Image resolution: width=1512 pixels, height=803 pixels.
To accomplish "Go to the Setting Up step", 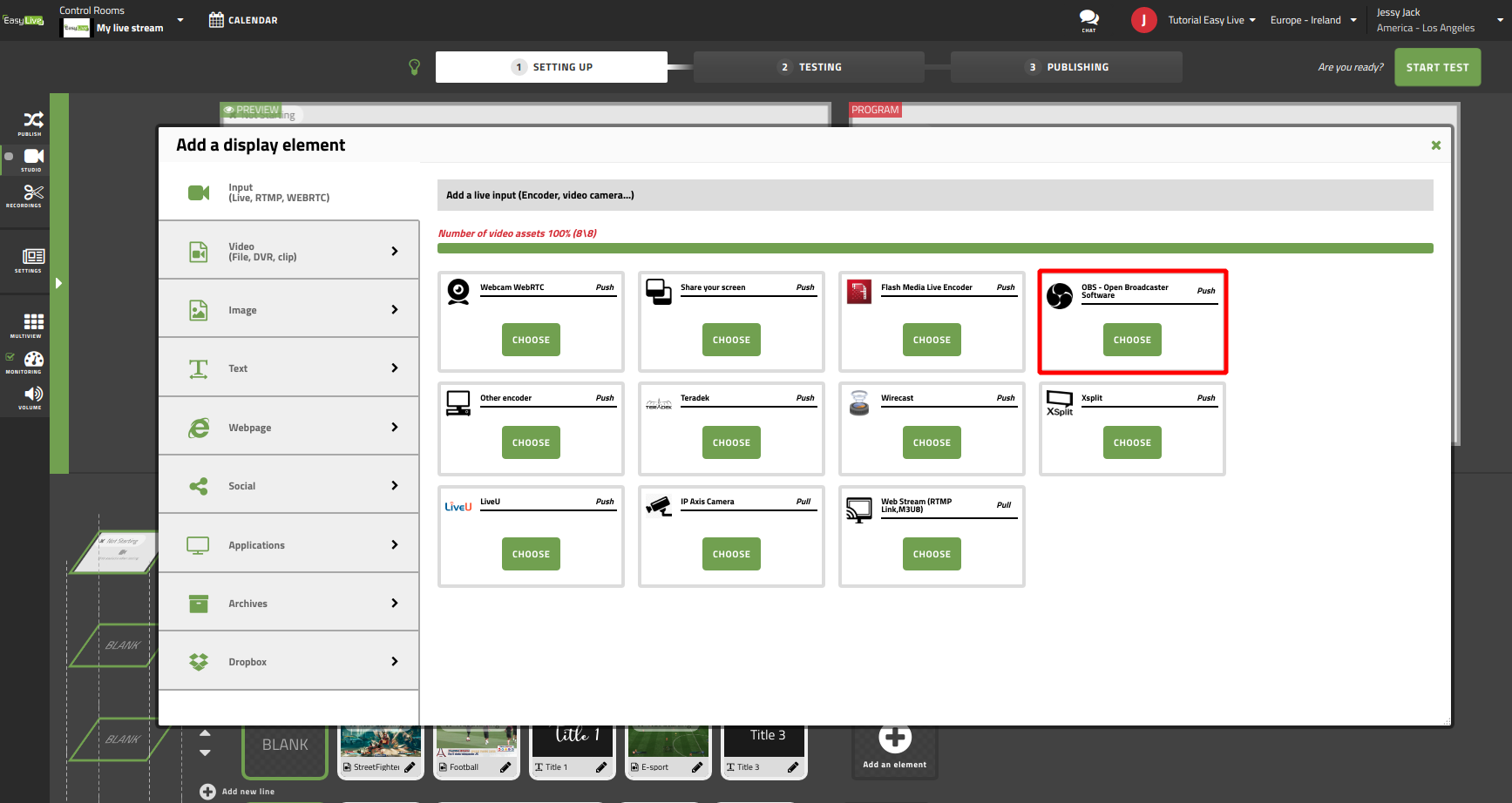I will pyautogui.click(x=552, y=67).
